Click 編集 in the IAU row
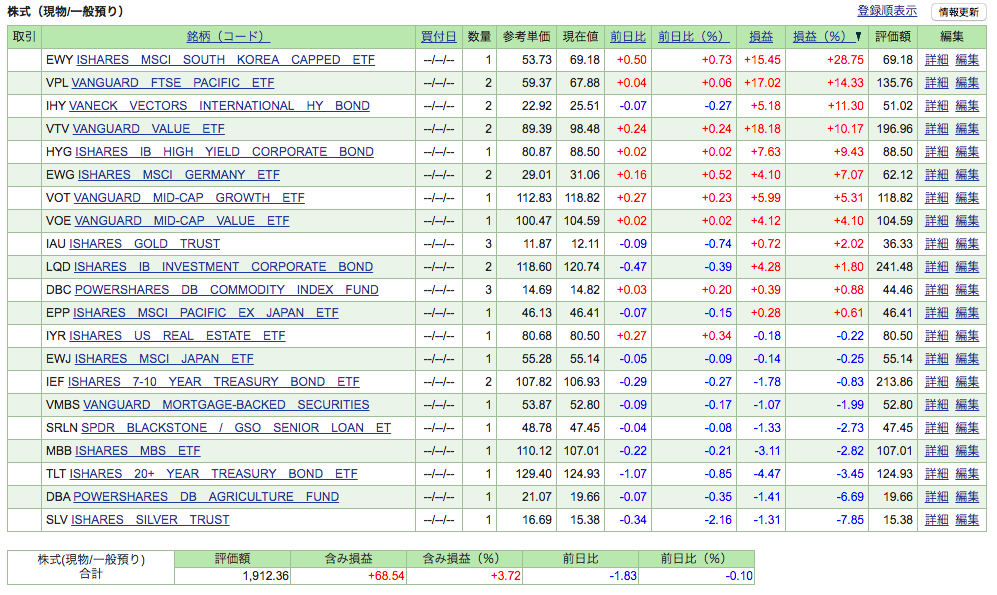The height and width of the screenshot is (595, 997). 967,243
